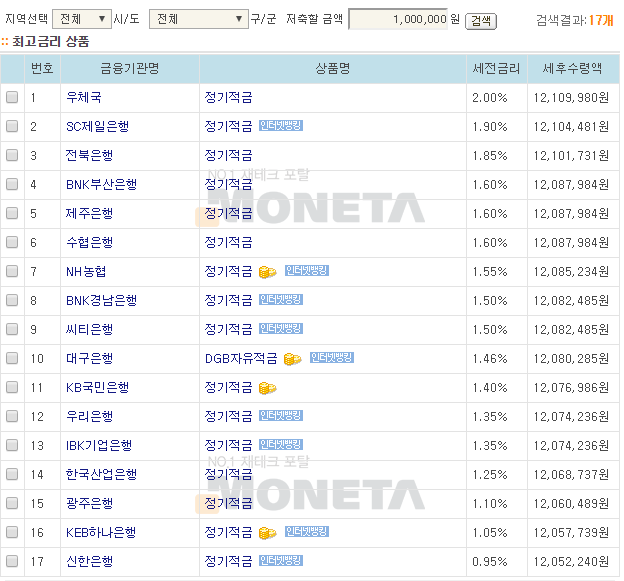This screenshot has height=581, width=624.
Task: Click 인터넷뱅킹 badge in NH농협 row
Action: click(x=307, y=271)
